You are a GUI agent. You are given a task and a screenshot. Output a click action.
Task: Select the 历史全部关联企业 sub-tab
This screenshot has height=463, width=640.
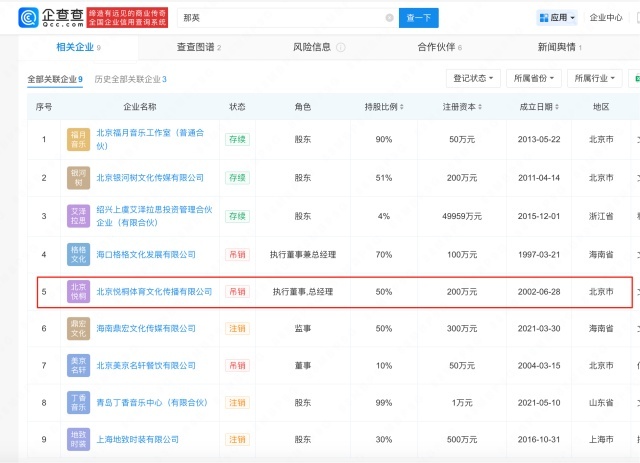coord(130,79)
